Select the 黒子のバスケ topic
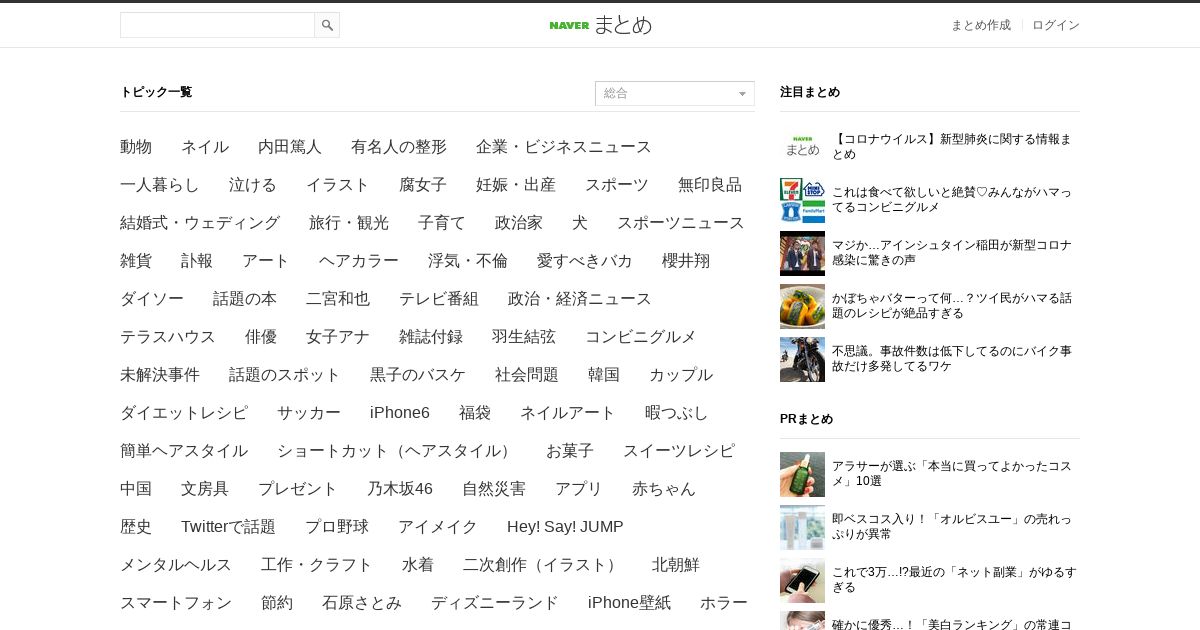 coord(418,375)
